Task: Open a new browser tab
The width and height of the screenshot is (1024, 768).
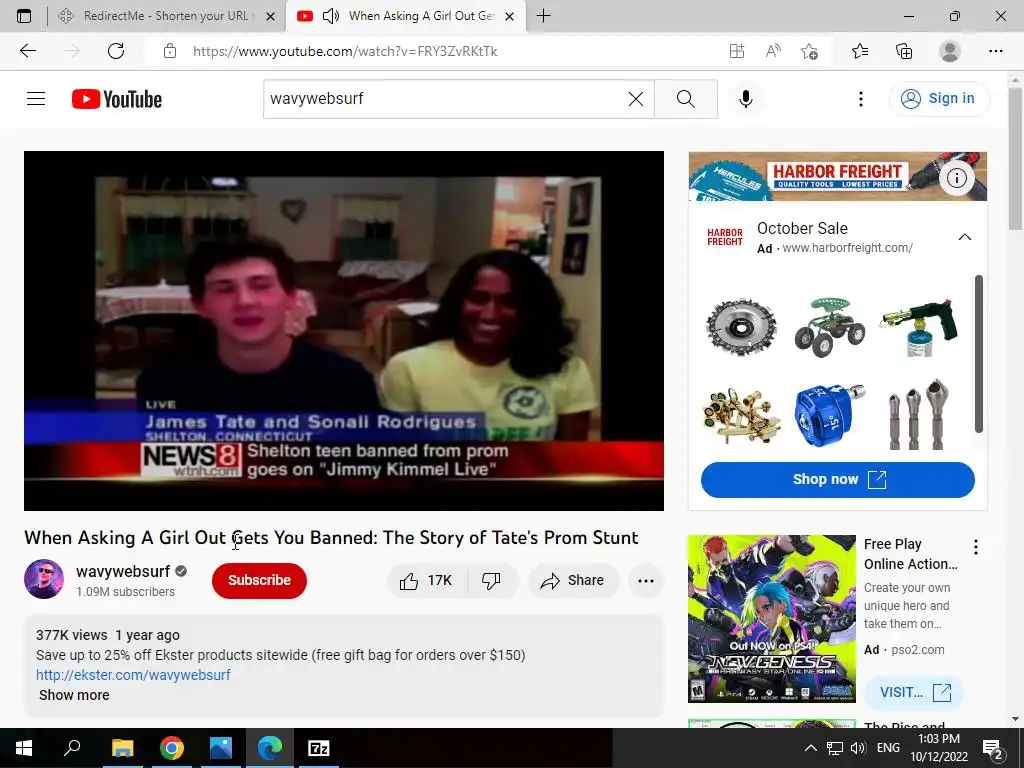Action: tap(543, 16)
